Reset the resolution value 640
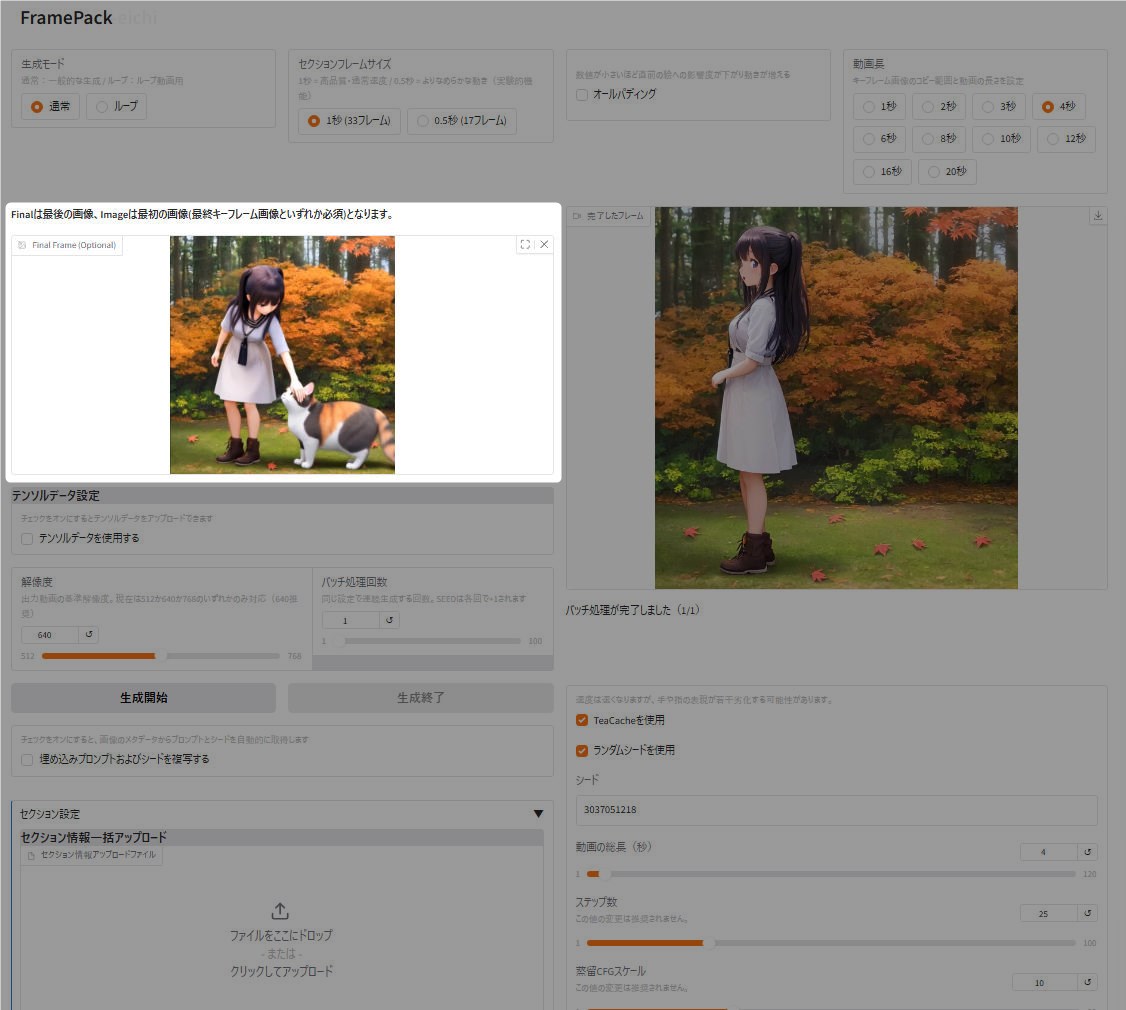This screenshot has width=1126, height=1010. [89, 635]
